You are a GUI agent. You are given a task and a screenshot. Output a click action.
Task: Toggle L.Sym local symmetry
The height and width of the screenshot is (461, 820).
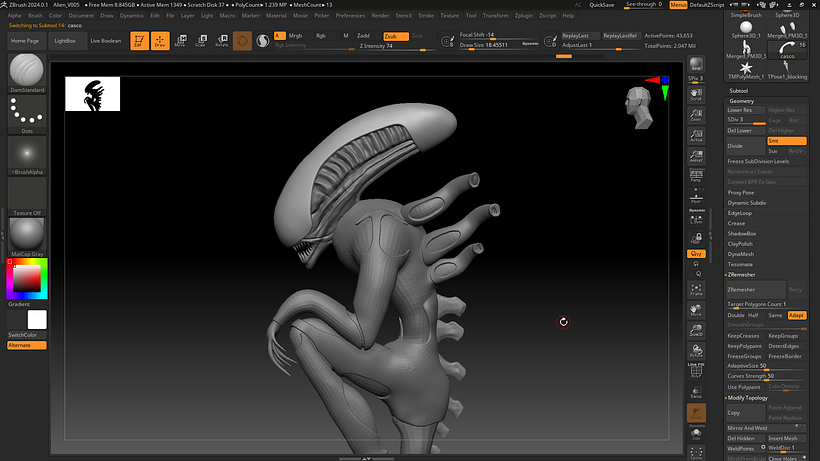click(696, 219)
